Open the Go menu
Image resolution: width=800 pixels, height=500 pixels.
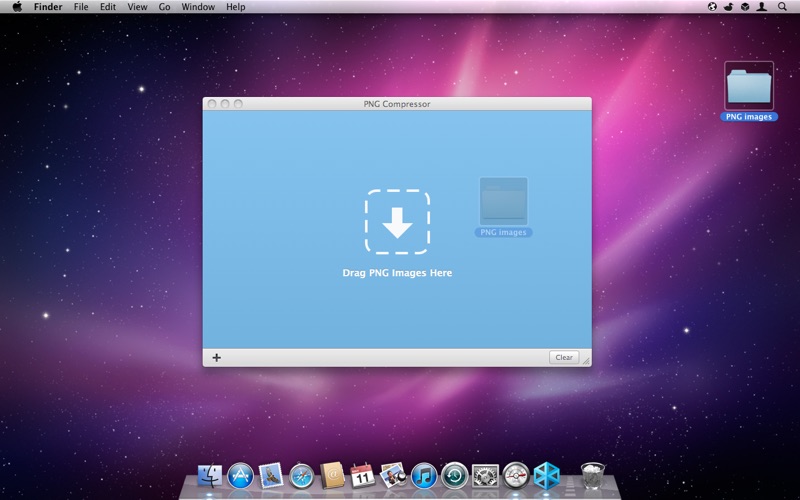164,7
